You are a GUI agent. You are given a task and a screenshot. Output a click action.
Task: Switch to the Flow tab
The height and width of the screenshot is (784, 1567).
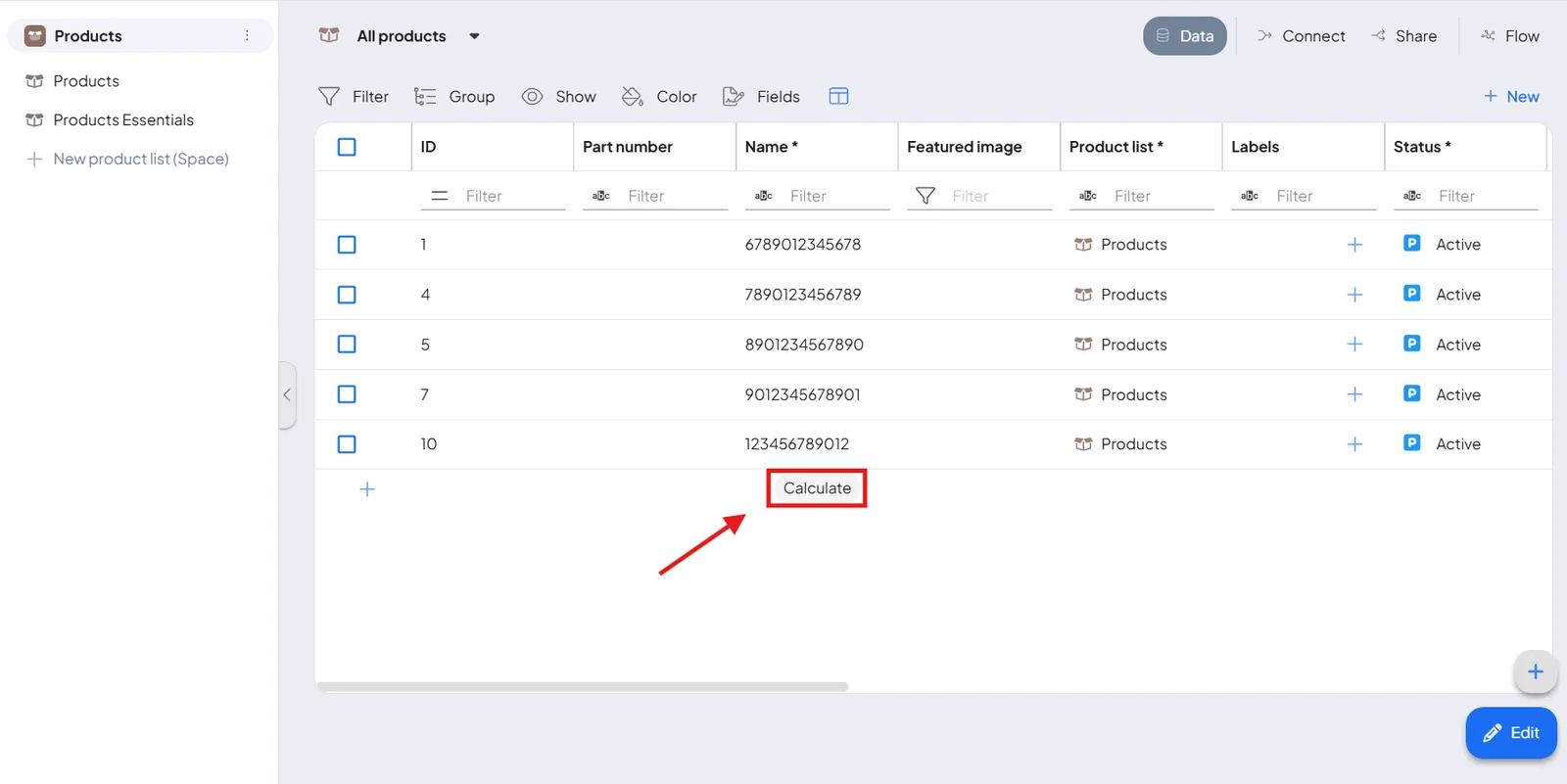pyautogui.click(x=1510, y=36)
